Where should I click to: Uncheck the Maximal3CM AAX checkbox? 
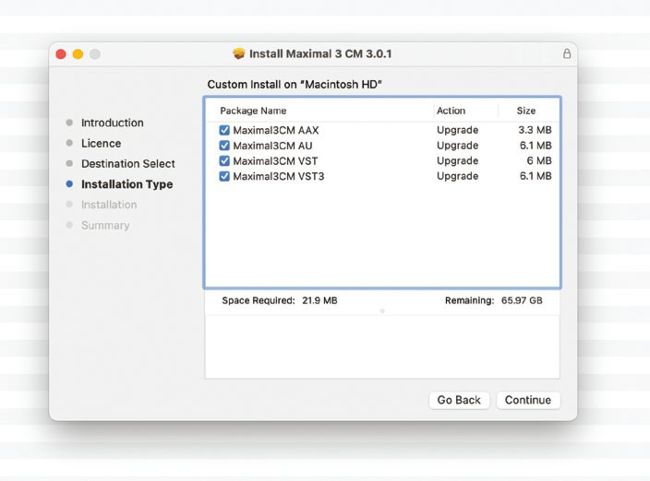point(224,130)
